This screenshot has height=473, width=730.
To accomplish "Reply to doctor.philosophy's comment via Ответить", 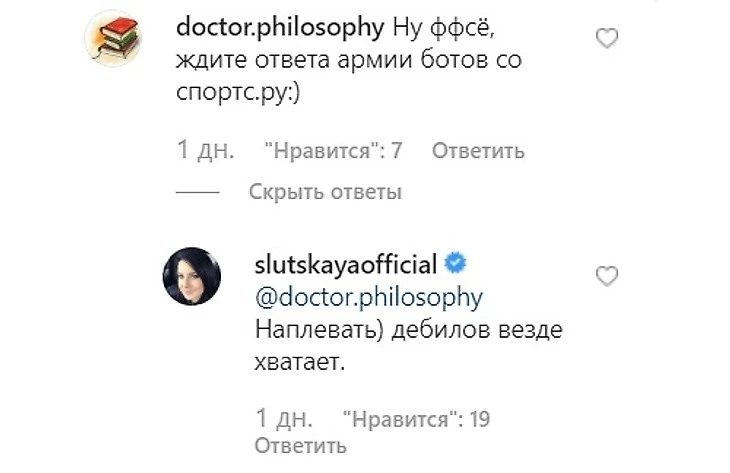I will [x=478, y=152].
